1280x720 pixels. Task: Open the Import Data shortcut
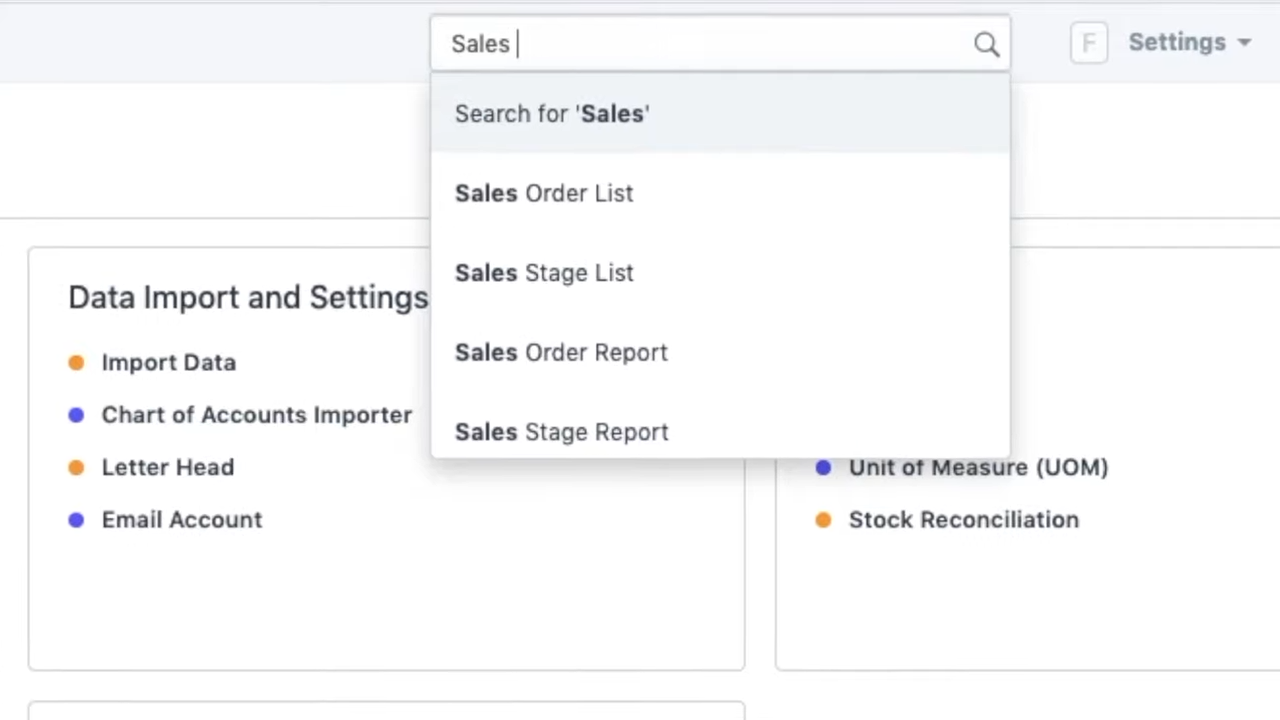point(168,362)
